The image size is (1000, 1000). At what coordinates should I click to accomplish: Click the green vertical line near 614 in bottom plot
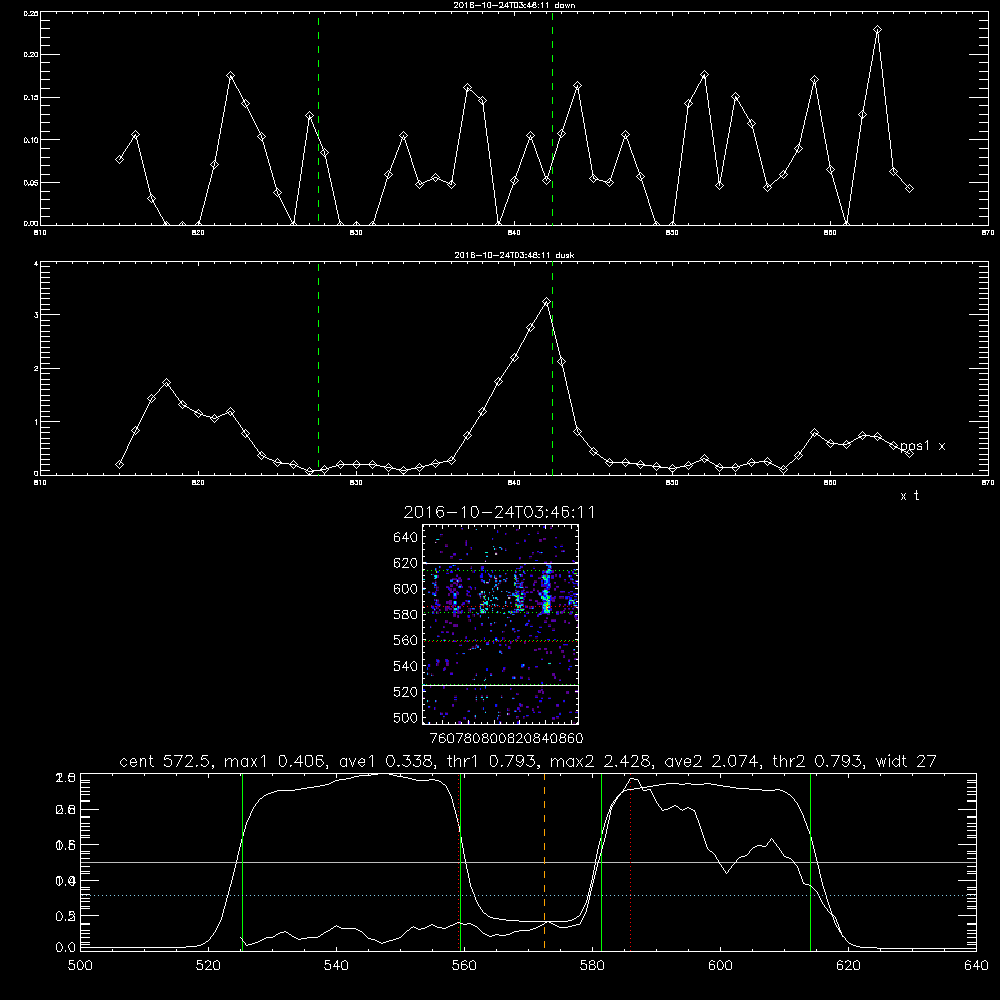coord(810,861)
